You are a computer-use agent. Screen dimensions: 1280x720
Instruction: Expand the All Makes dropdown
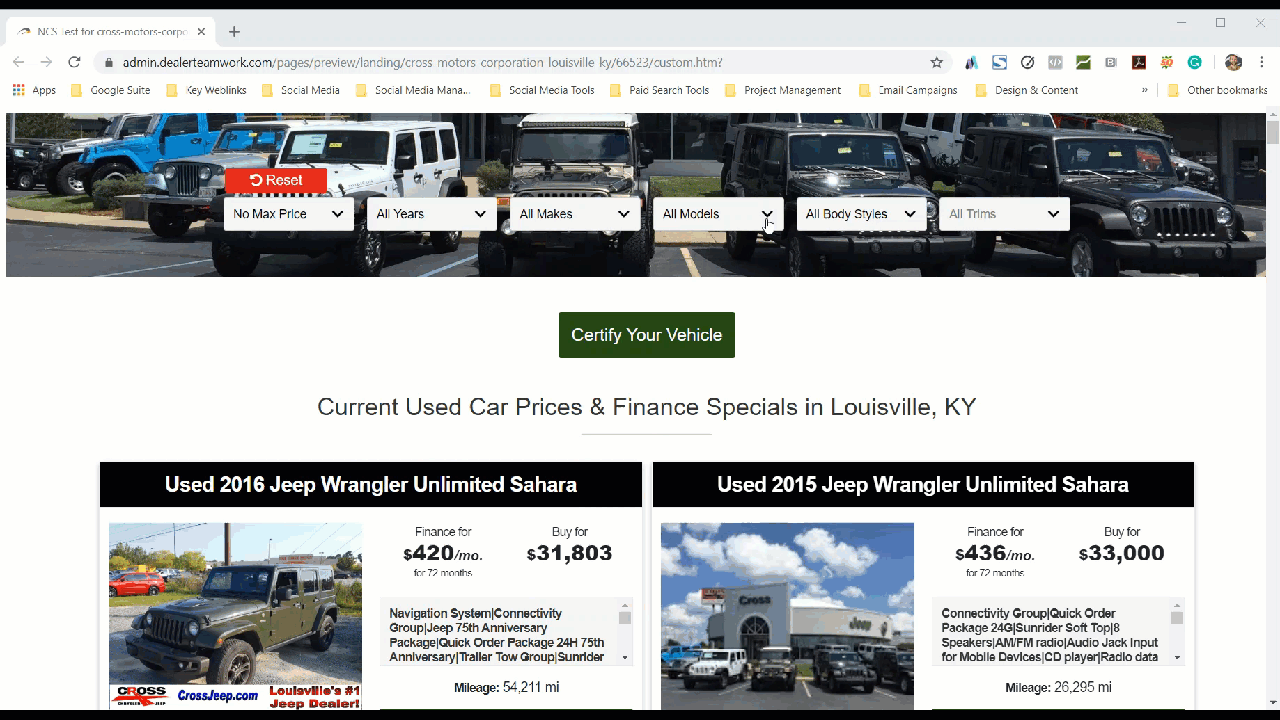[574, 214]
